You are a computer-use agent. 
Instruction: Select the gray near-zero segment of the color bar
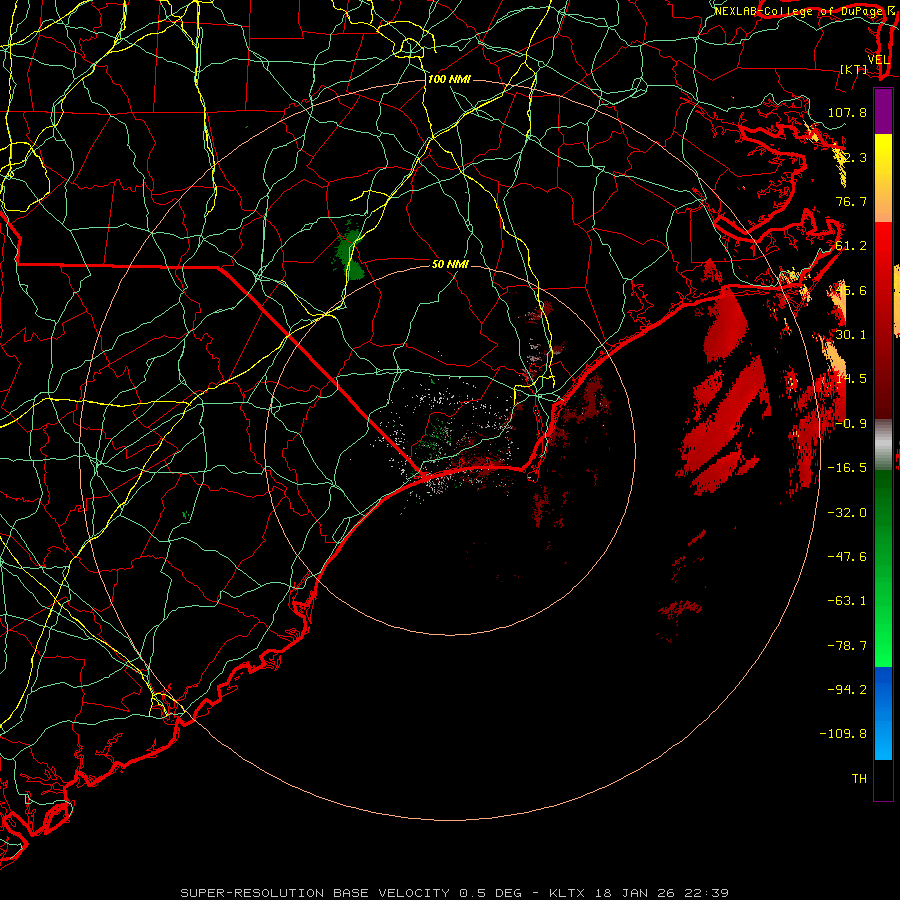coord(883,445)
